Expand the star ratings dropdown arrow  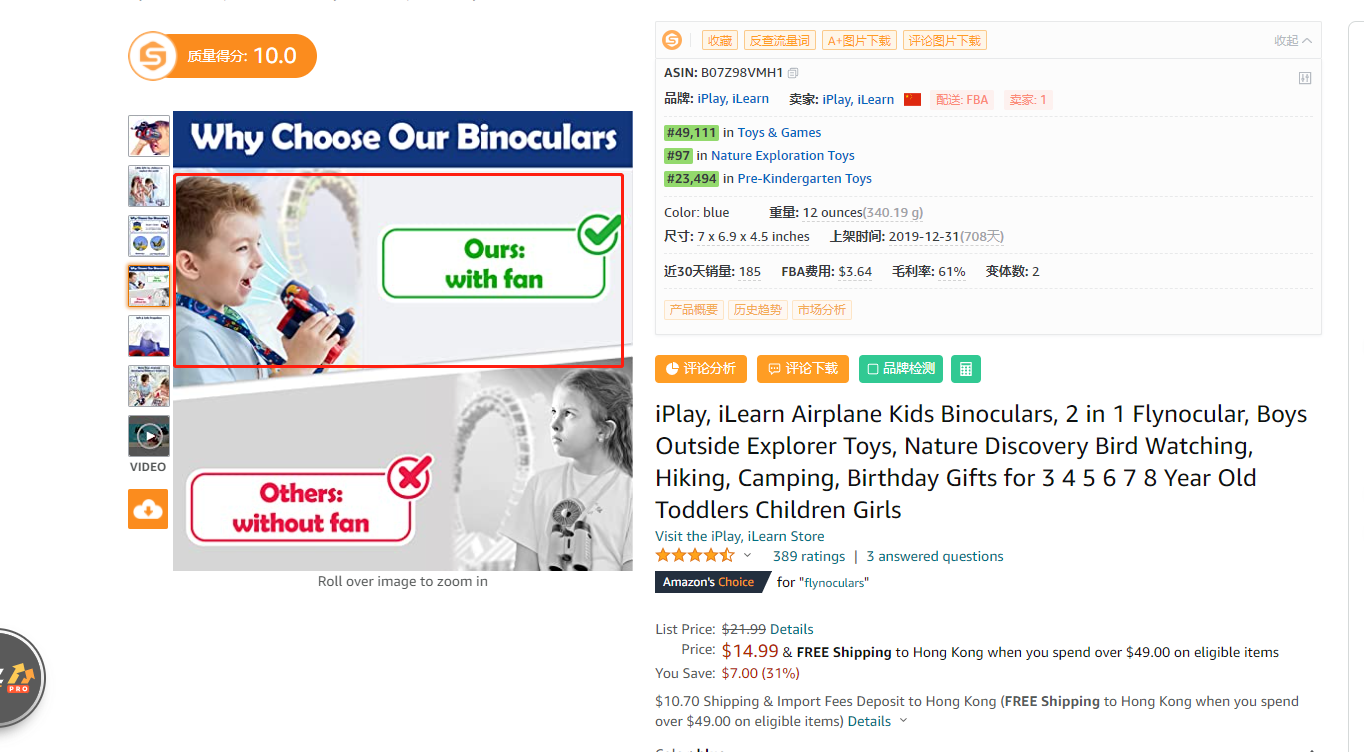coord(747,555)
